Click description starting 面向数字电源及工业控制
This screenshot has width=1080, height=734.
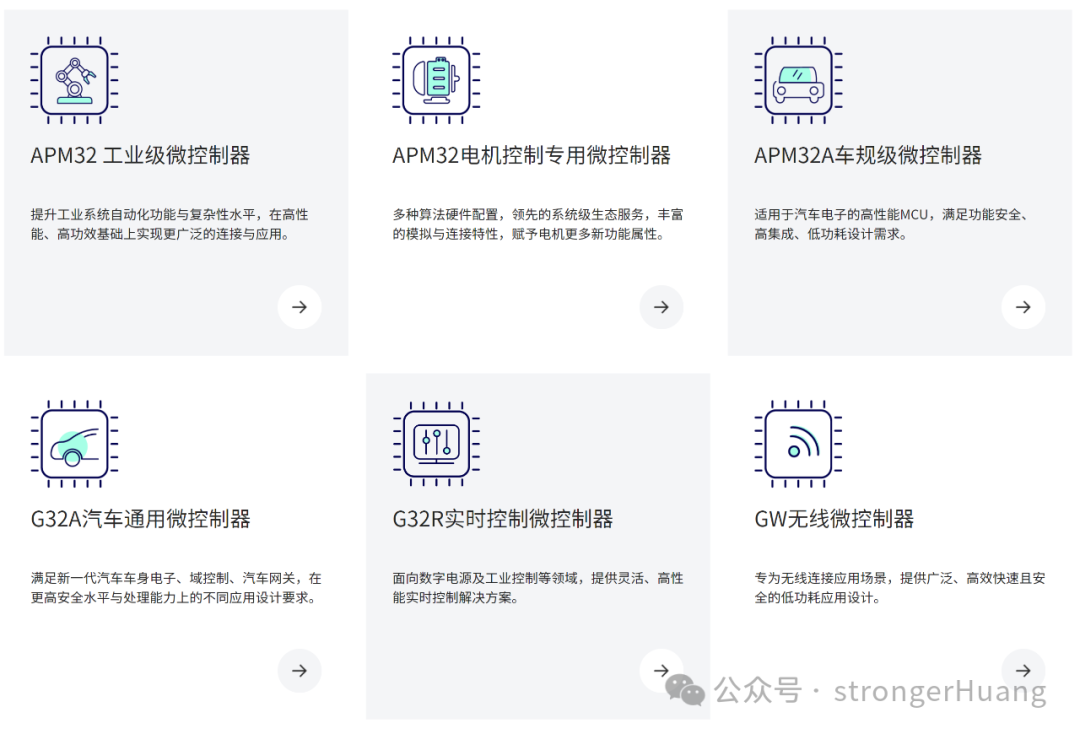point(538,588)
